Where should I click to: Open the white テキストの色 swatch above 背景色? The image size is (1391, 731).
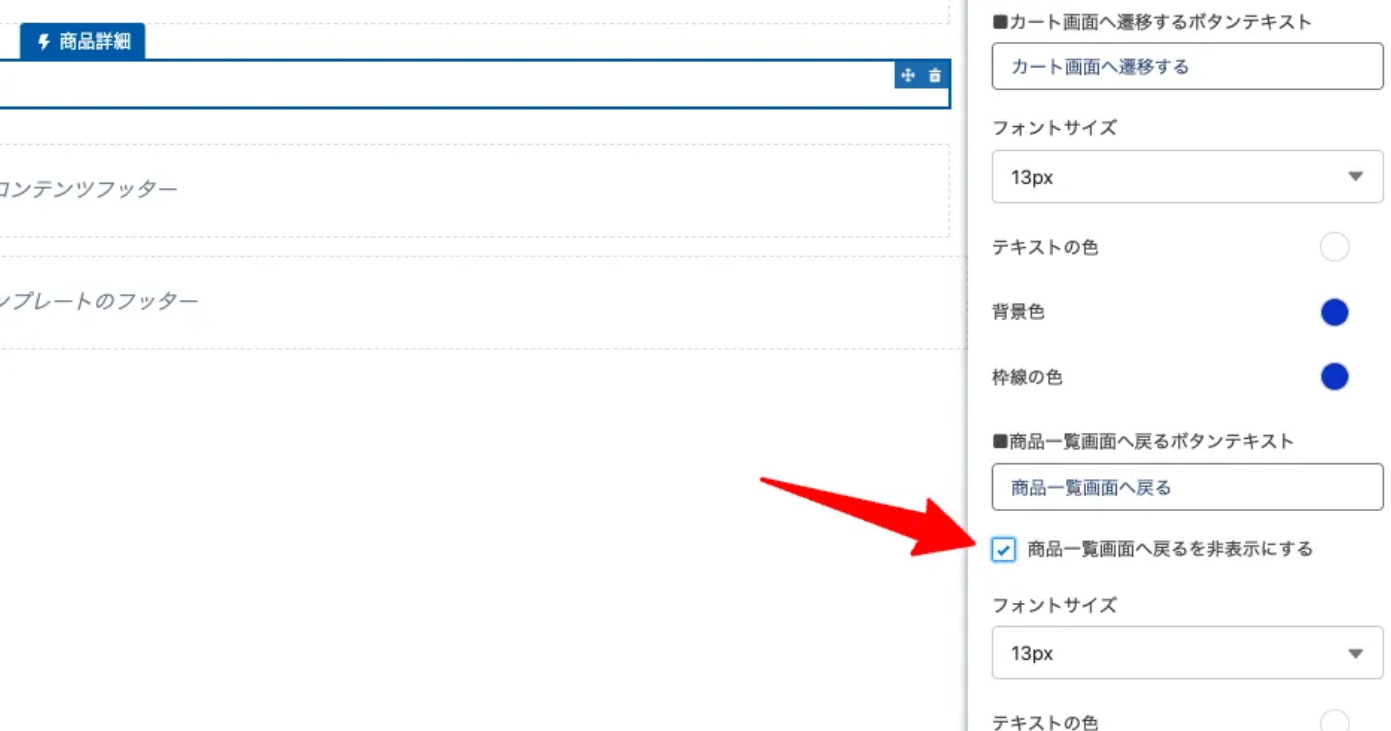click(x=1334, y=247)
